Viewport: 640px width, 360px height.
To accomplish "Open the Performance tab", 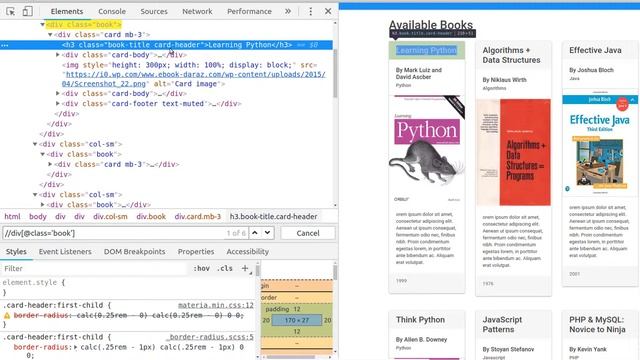I will [x=249, y=11].
